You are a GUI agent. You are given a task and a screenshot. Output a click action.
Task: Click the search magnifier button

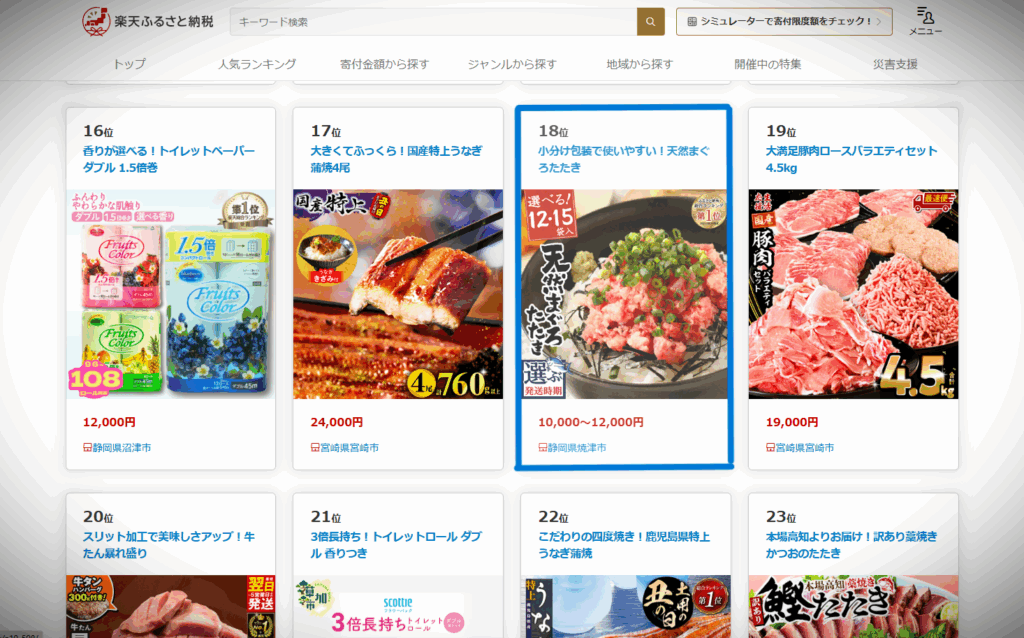pos(650,22)
